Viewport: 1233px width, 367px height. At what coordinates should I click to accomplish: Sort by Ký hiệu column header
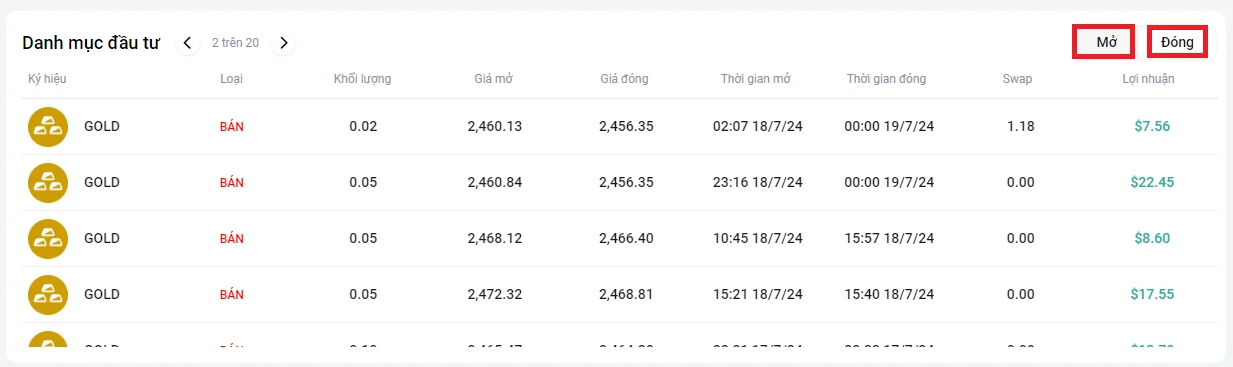[x=47, y=79]
